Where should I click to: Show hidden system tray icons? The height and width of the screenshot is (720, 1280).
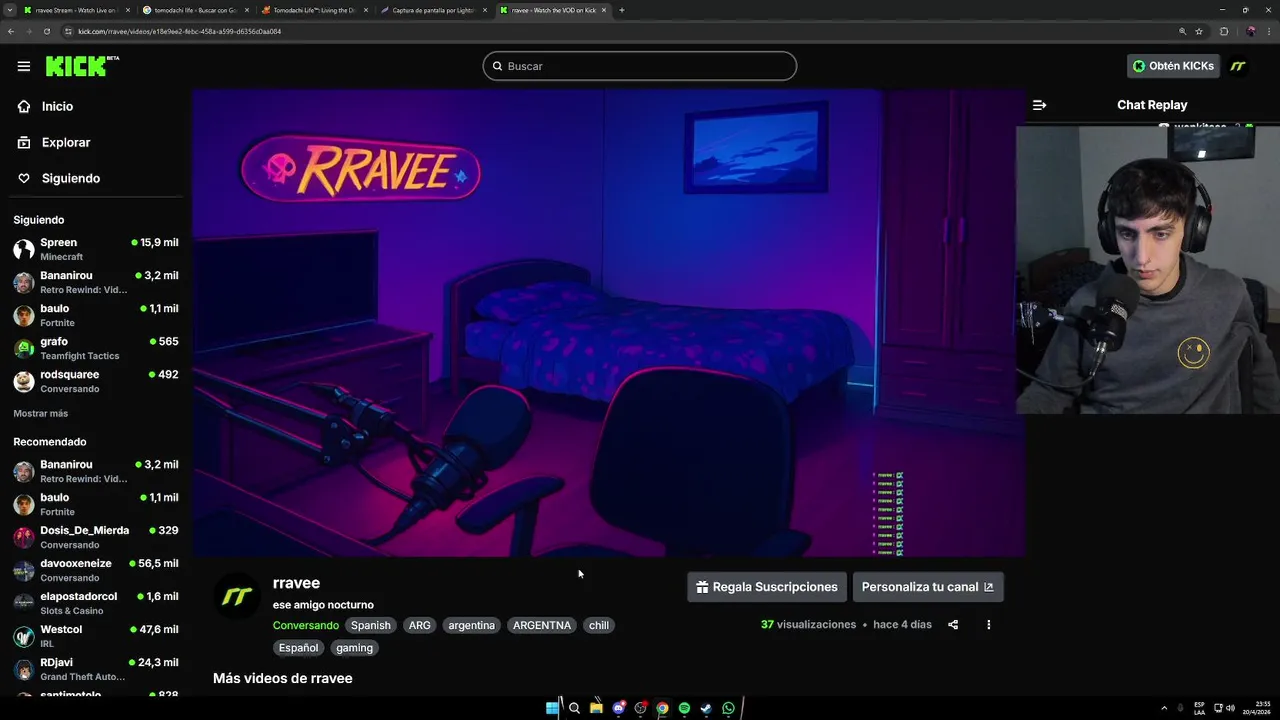pyautogui.click(x=1164, y=708)
